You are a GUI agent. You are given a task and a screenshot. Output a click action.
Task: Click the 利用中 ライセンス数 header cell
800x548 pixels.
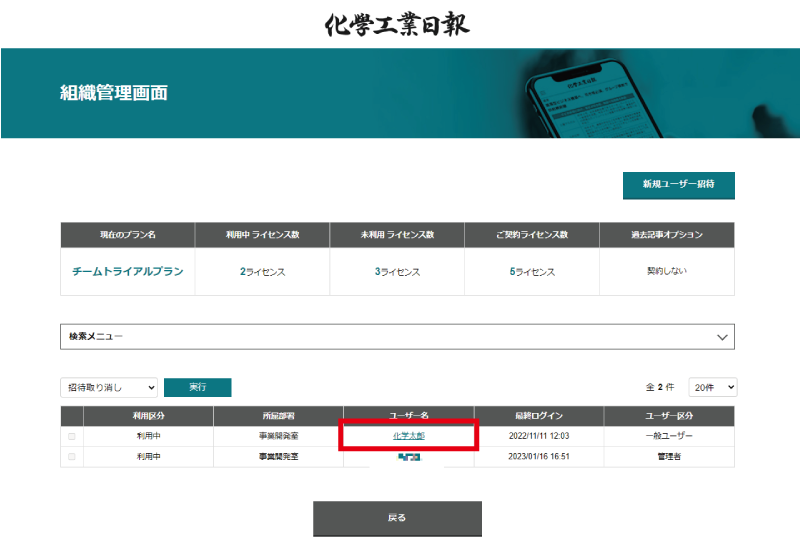pos(262,235)
